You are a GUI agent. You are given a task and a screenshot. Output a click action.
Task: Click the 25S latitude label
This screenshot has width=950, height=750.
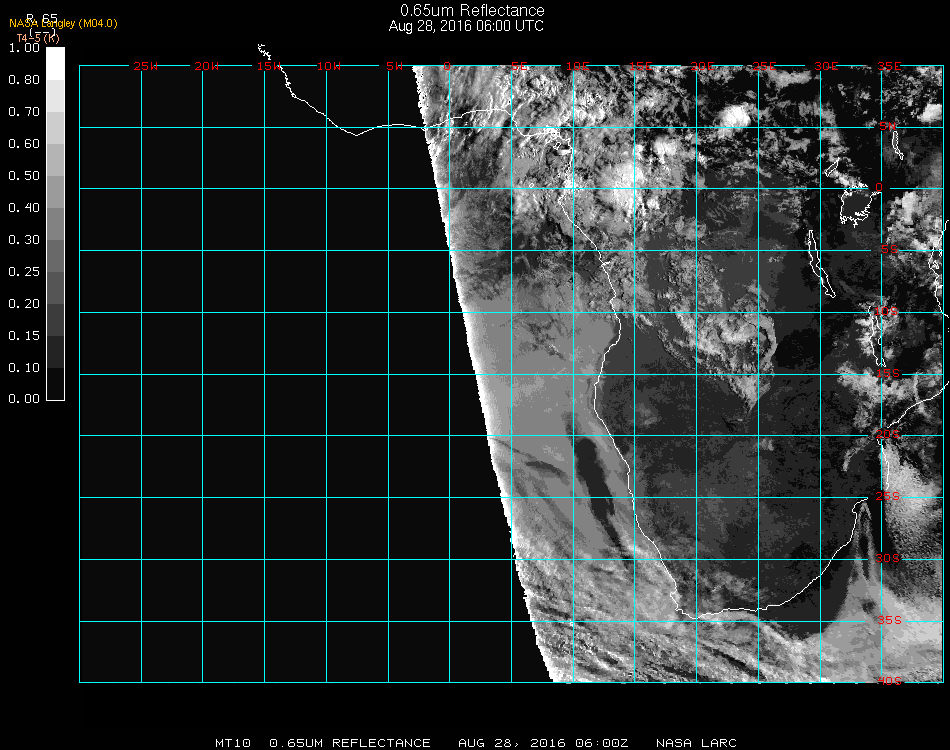click(x=888, y=497)
